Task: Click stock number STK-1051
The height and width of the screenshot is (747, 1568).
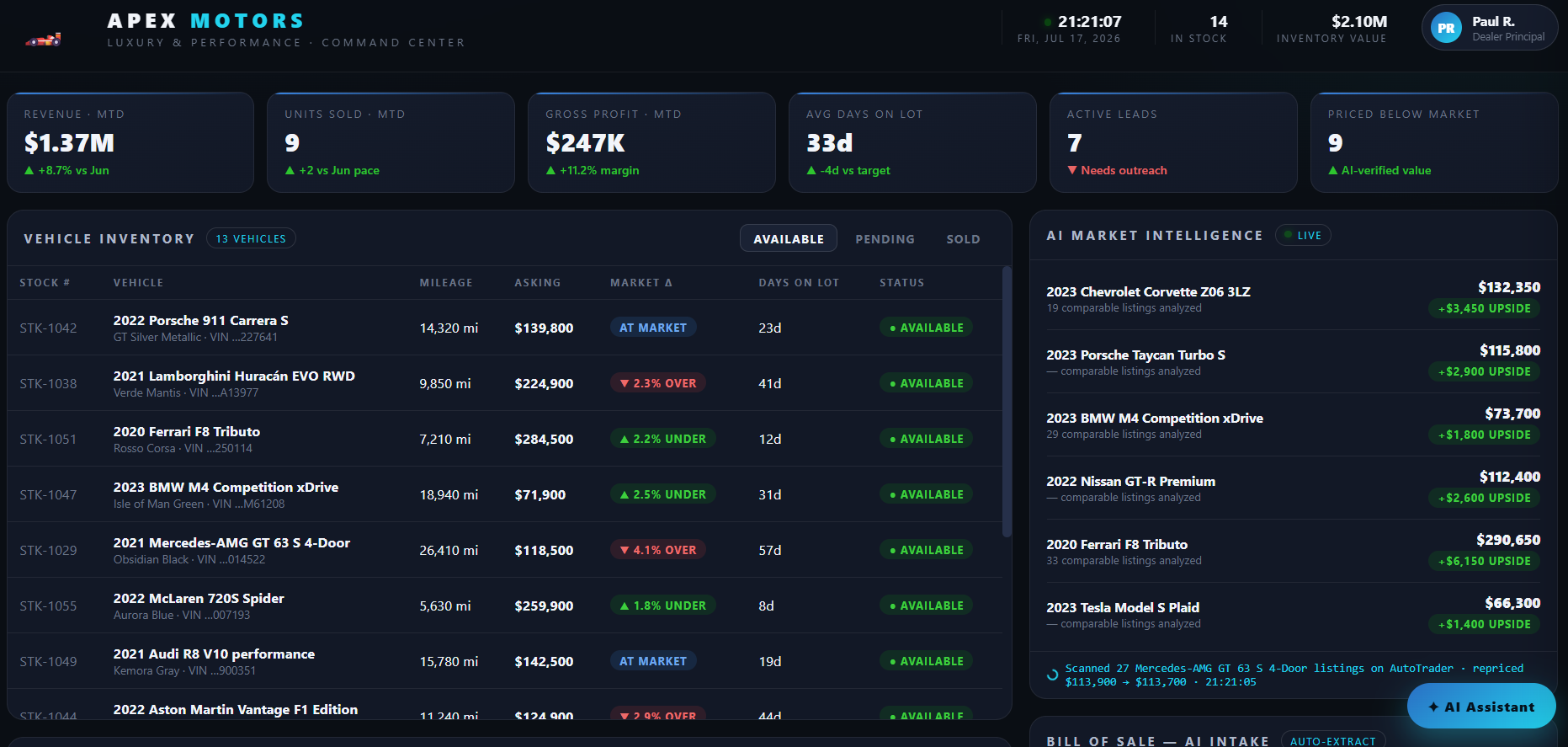Action: point(48,439)
